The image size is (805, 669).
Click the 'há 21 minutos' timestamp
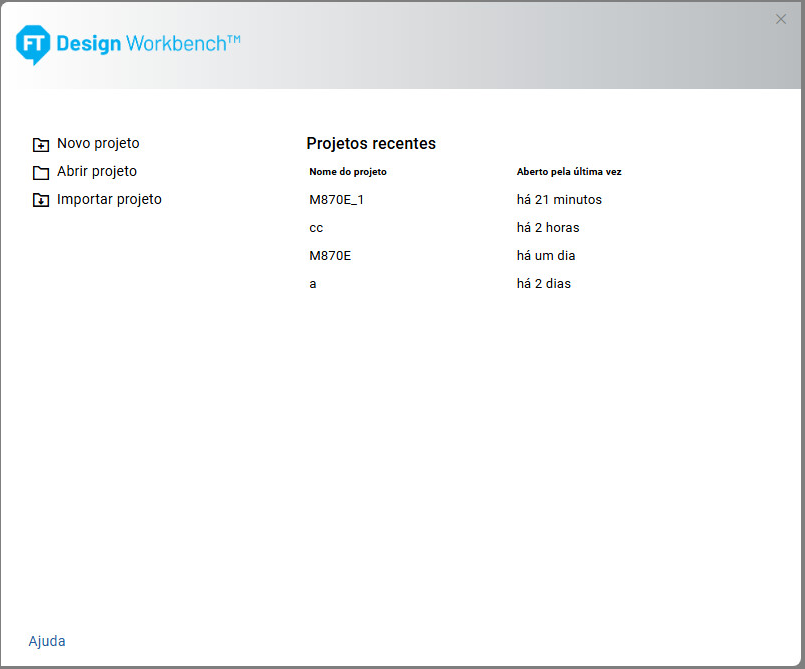click(559, 200)
